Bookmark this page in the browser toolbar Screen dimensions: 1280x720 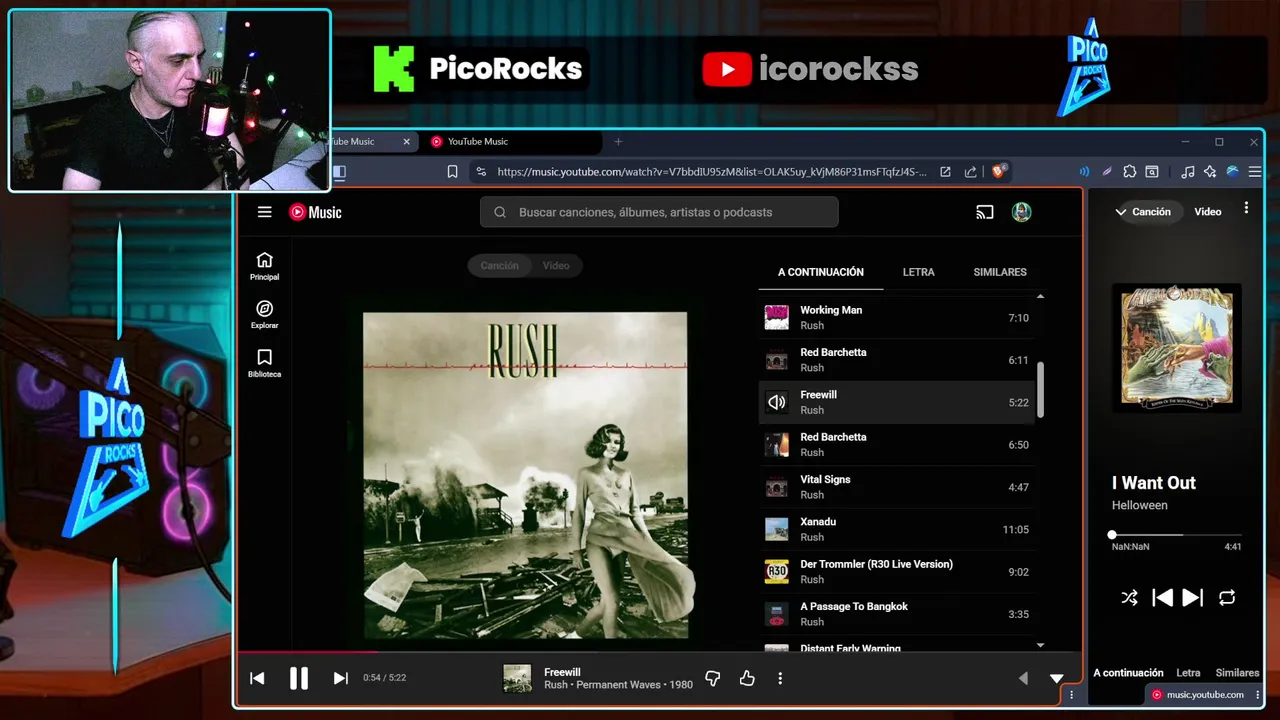pos(452,172)
